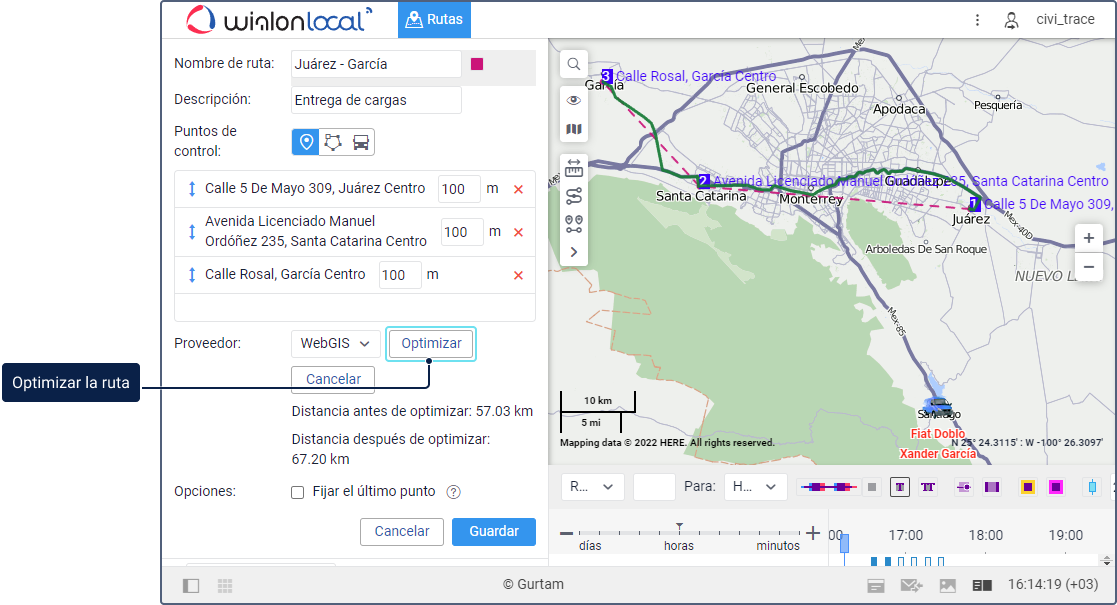Decrease timeline scale with minus
The image size is (1117, 605).
(x=566, y=533)
